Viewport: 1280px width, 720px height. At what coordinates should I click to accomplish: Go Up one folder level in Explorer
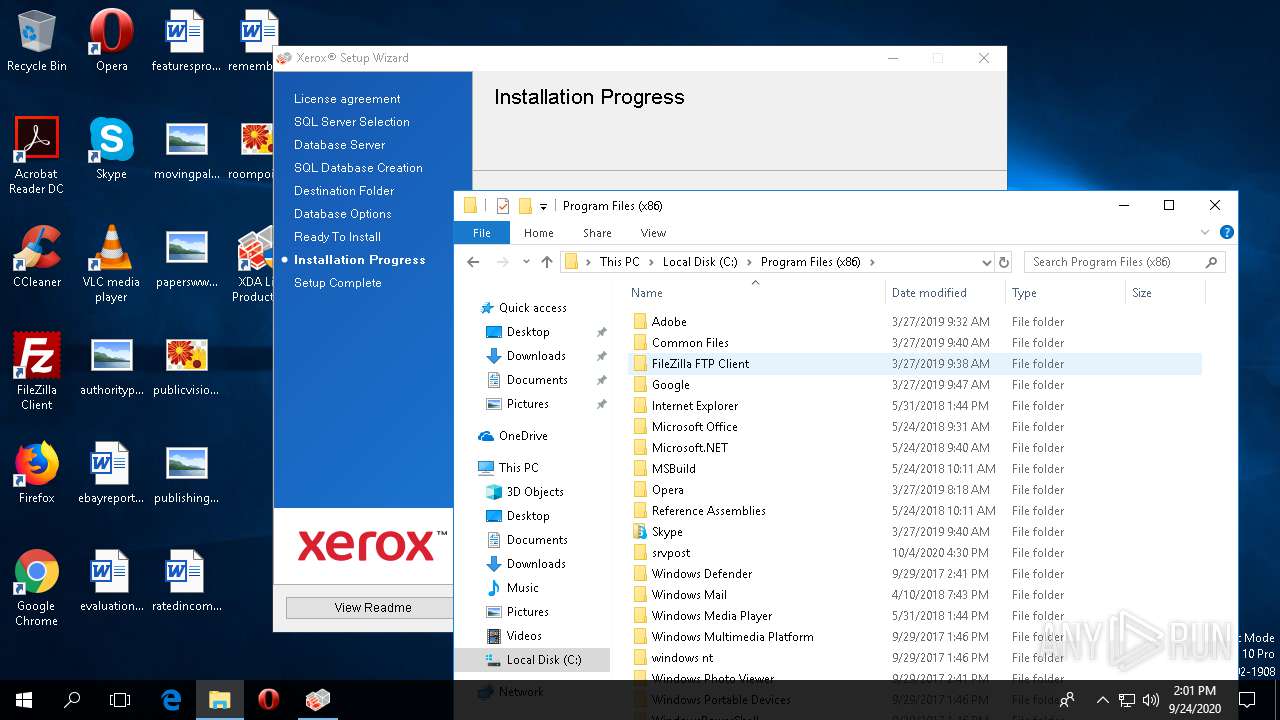point(546,262)
